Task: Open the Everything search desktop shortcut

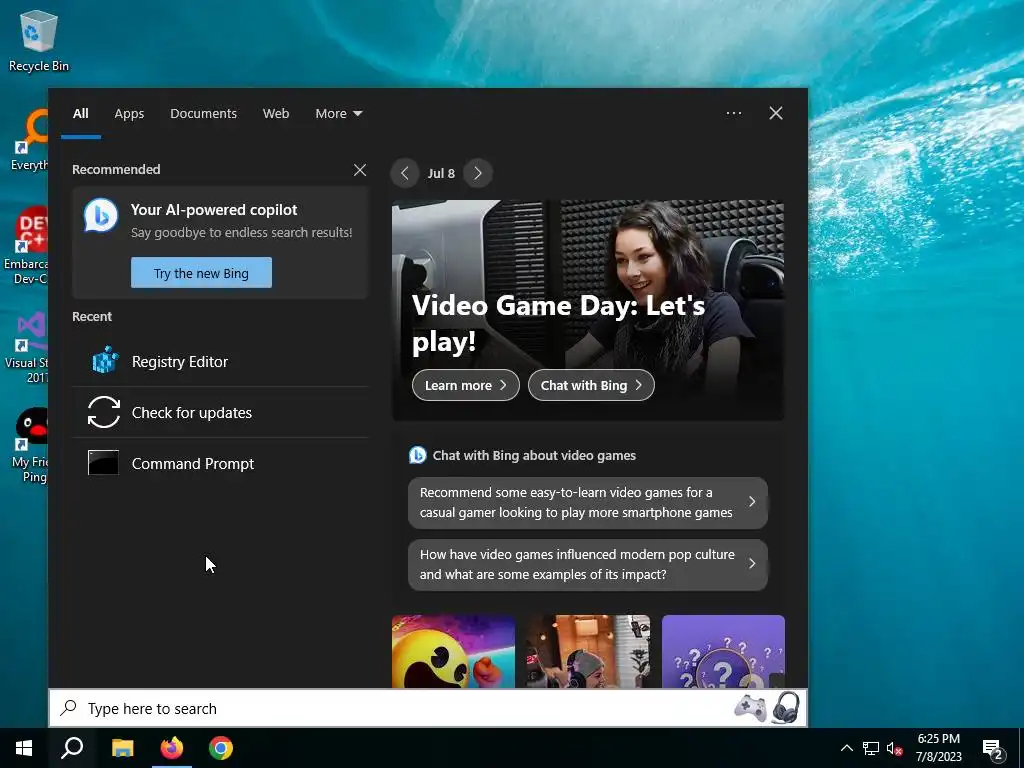Action: [30, 140]
